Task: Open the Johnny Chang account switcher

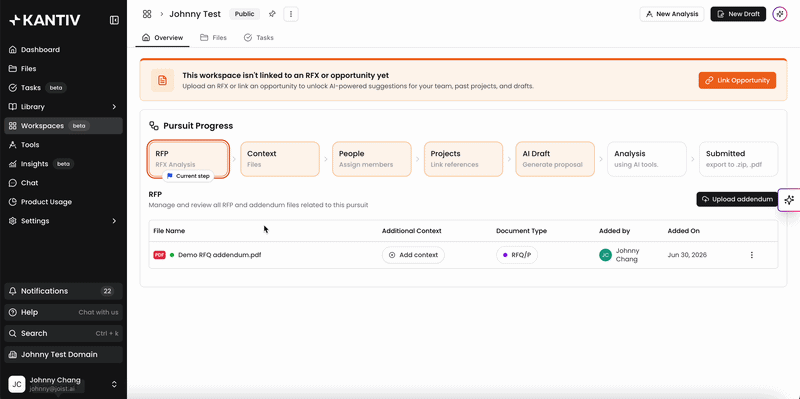Action: click(x=63, y=384)
